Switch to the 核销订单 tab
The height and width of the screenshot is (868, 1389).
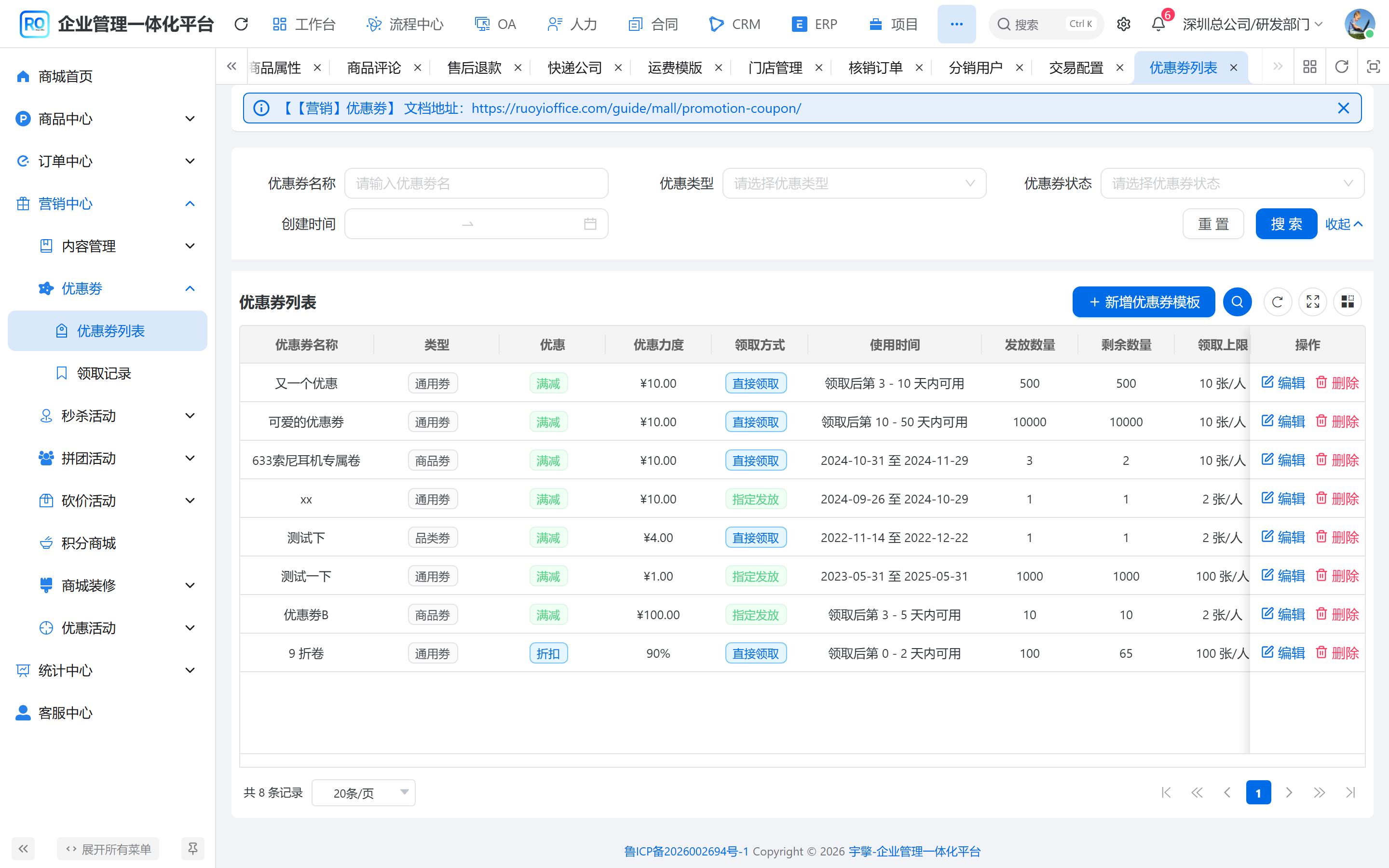coord(875,68)
